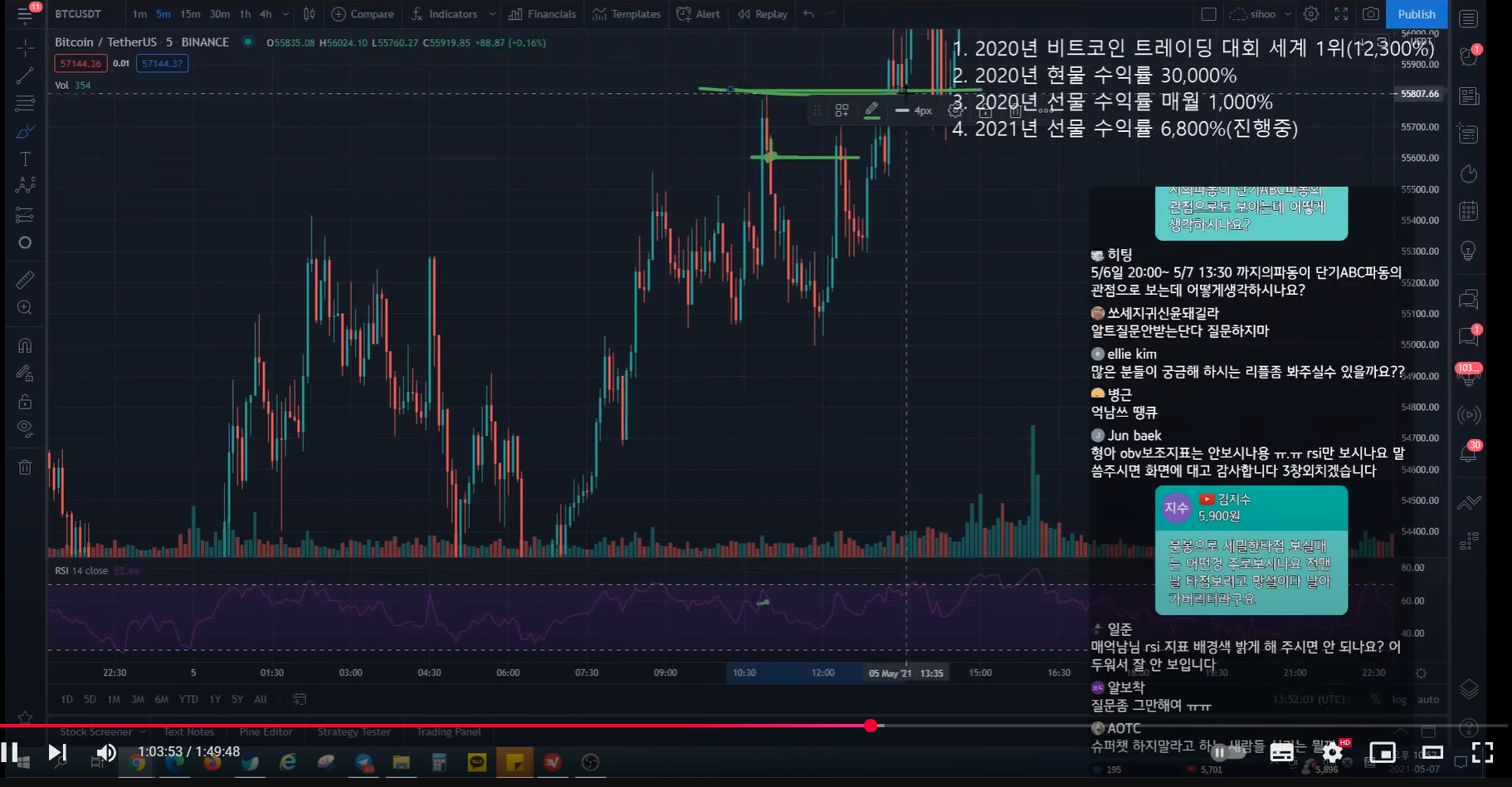This screenshot has height=787, width=1512.
Task: Open the ideas lightbulb panel
Action: (1469, 252)
